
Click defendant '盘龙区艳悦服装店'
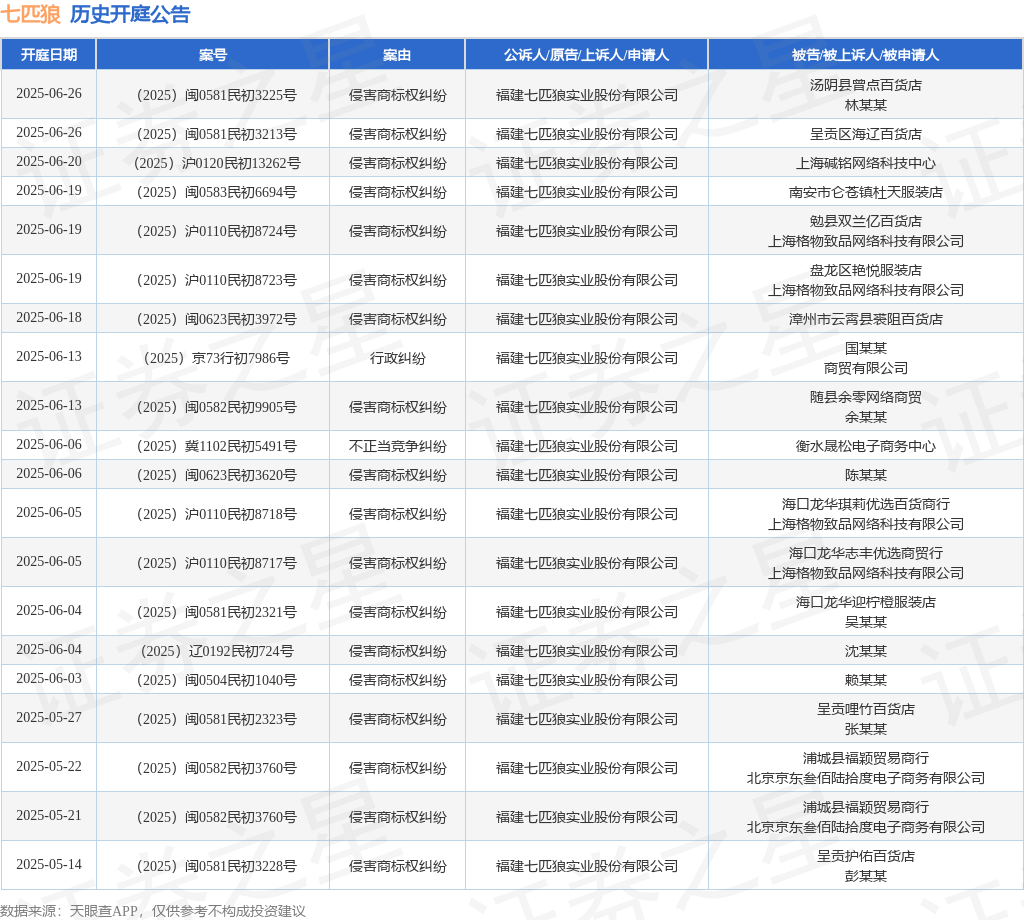(865, 270)
